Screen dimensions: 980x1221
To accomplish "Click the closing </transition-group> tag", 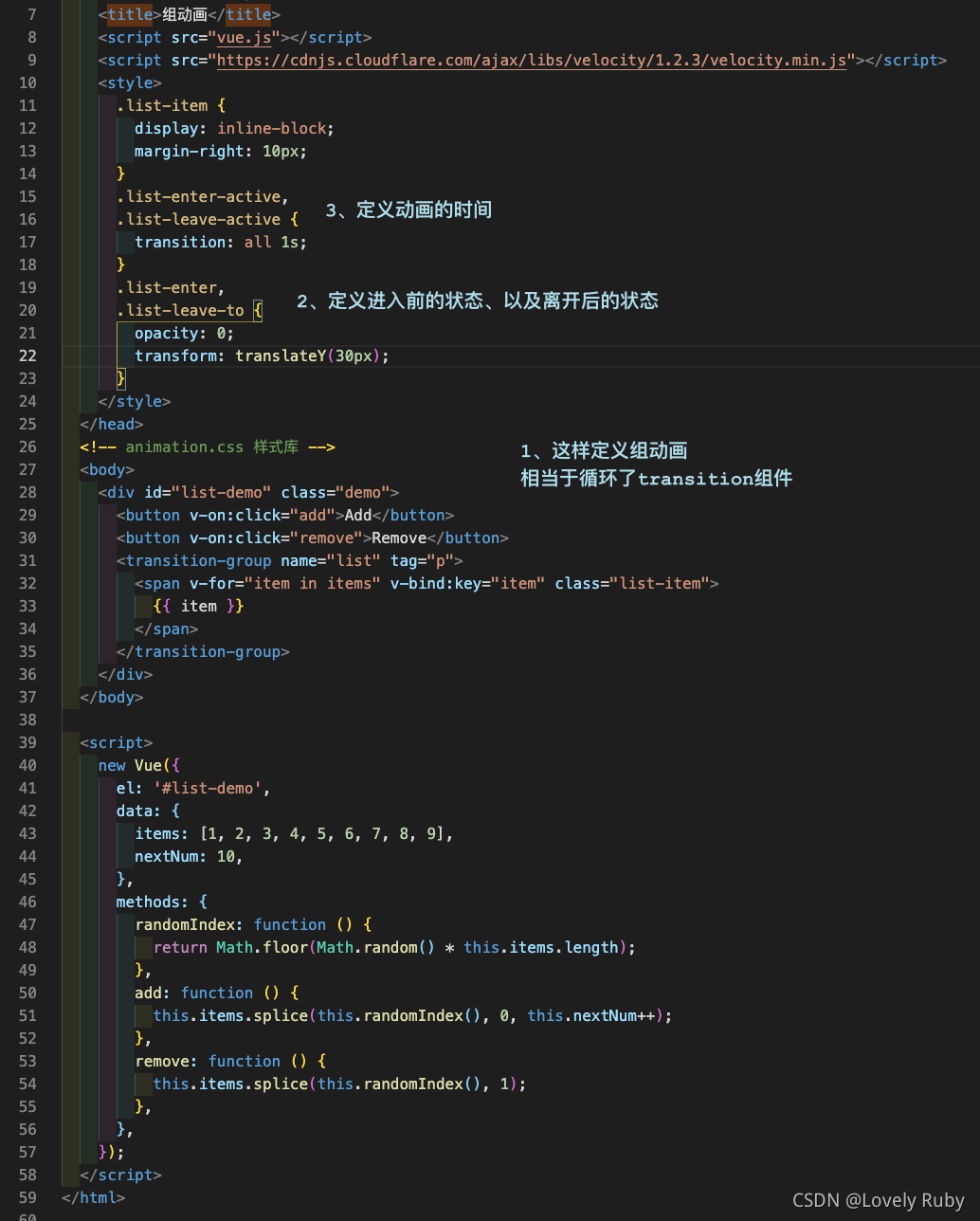I will pos(203,651).
